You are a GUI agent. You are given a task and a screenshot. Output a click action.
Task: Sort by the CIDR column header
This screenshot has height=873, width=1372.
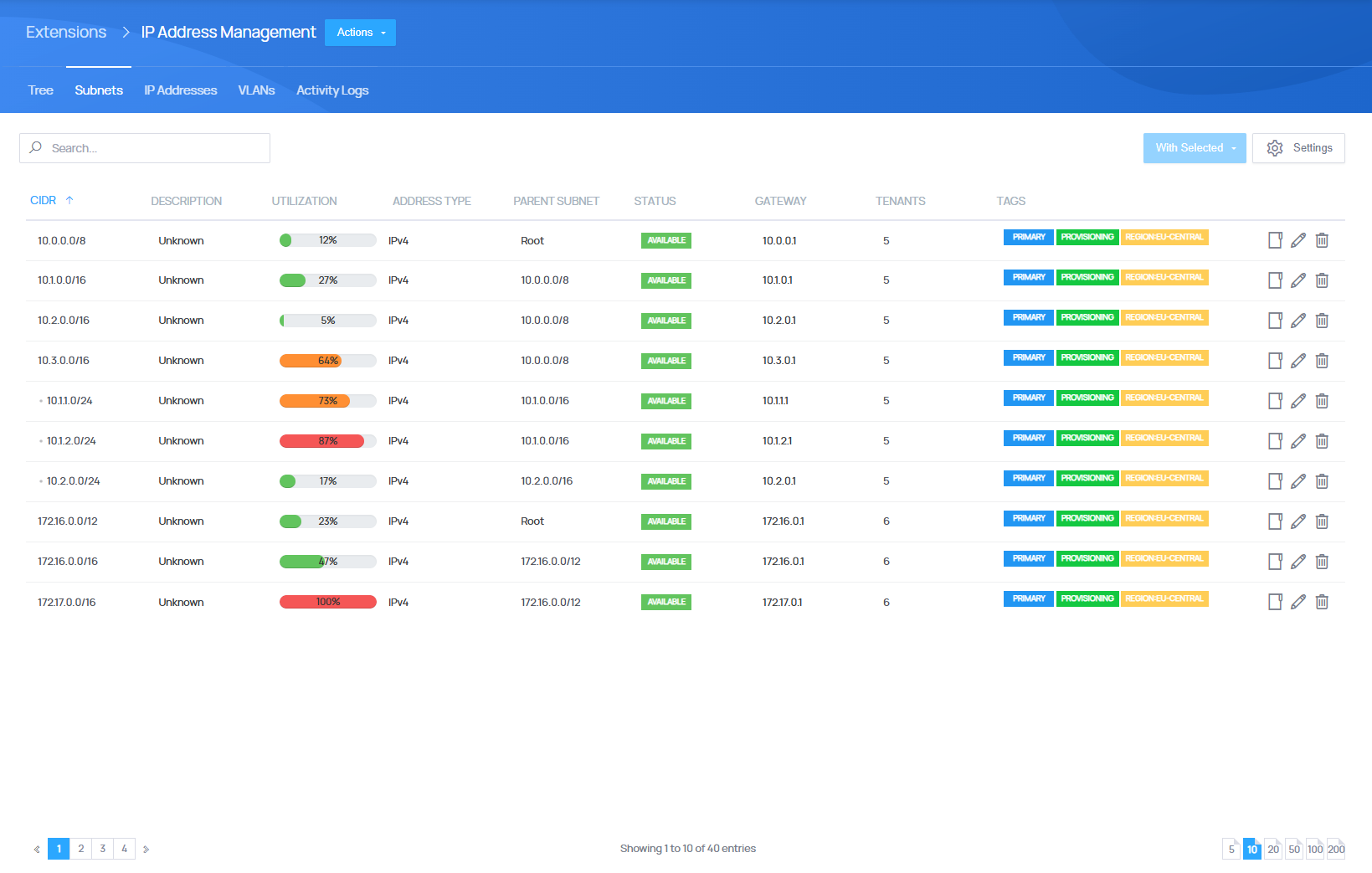click(x=52, y=200)
